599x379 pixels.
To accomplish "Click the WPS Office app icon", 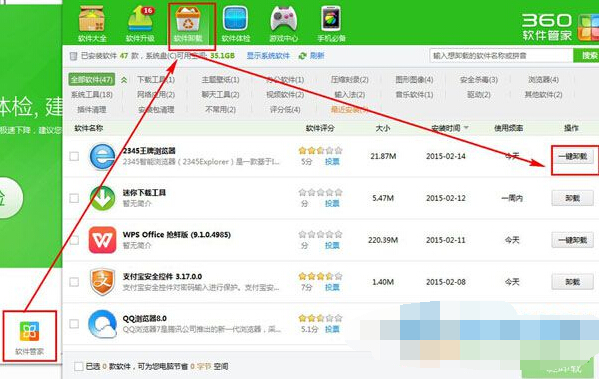I will [102, 240].
